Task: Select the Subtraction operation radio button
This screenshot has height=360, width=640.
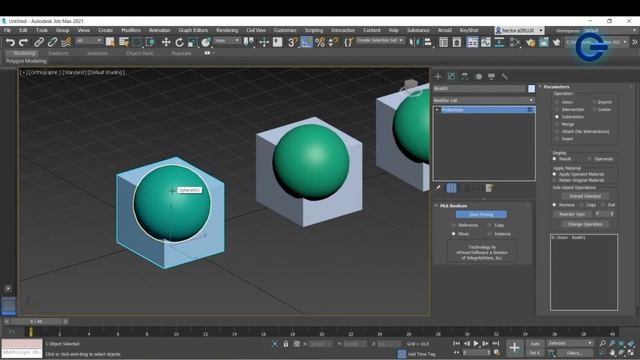Action: coord(557,117)
